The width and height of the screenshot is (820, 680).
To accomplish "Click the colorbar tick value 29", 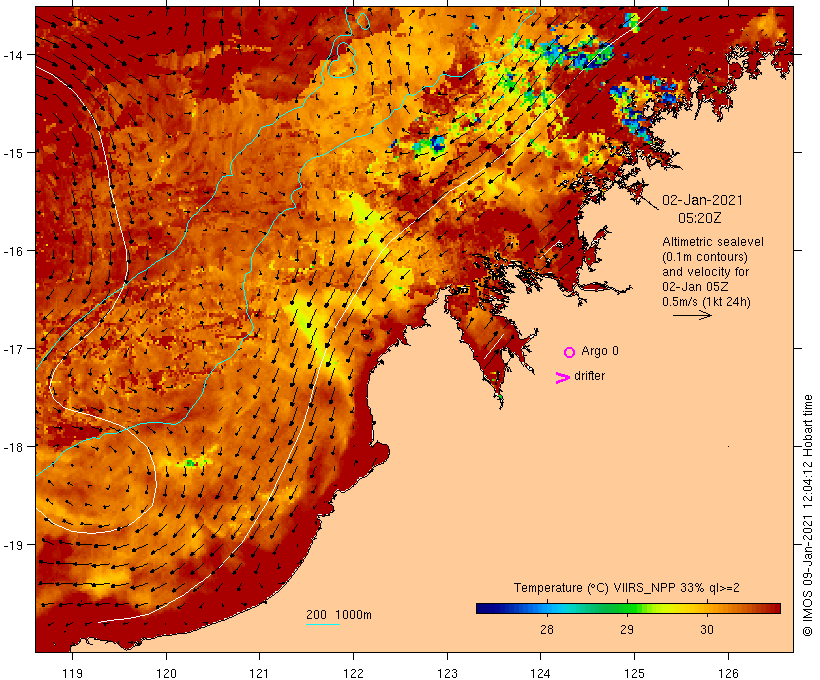I will 627,629.
